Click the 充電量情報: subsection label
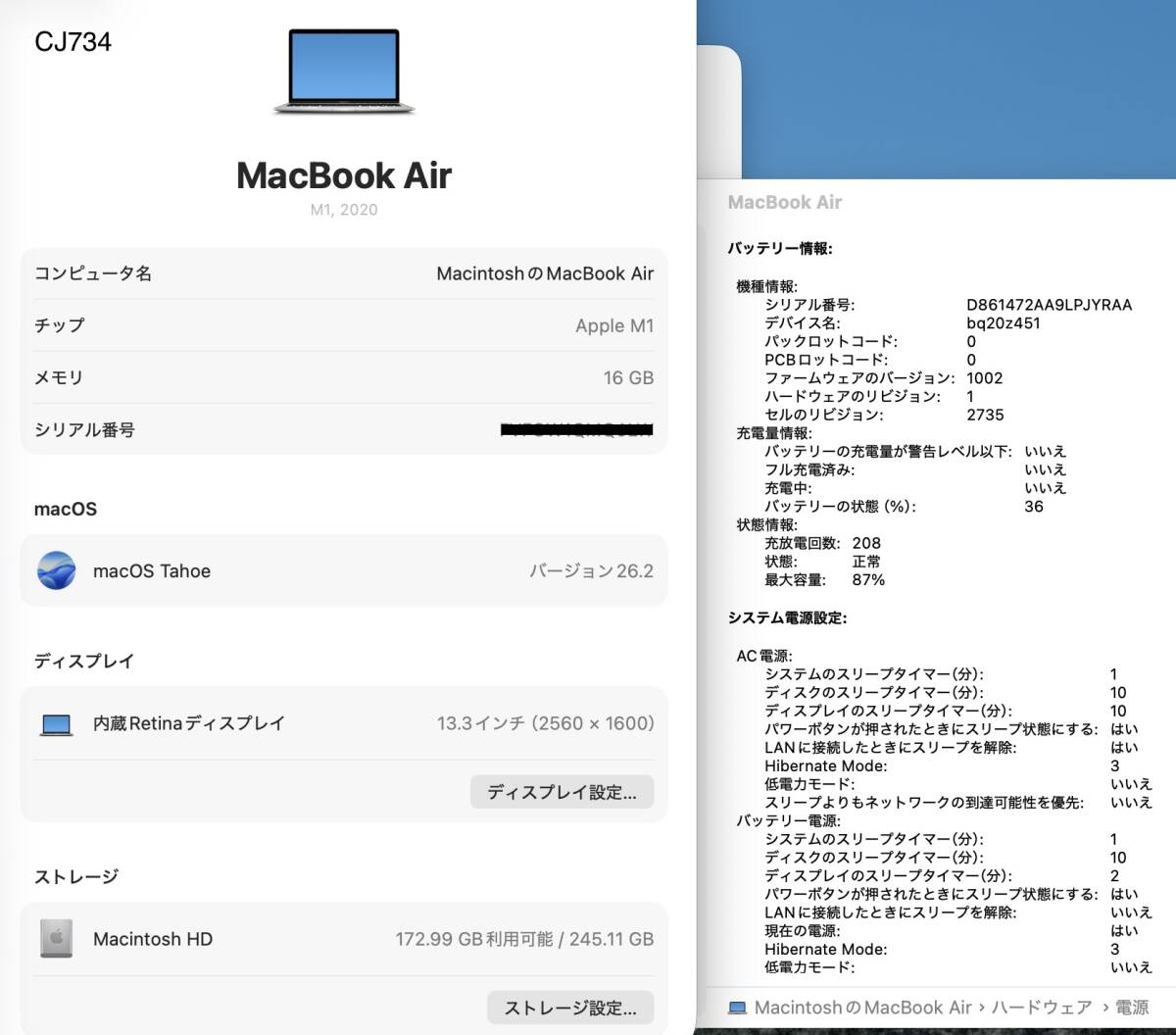The height and width of the screenshot is (1035, 1176). (x=774, y=432)
